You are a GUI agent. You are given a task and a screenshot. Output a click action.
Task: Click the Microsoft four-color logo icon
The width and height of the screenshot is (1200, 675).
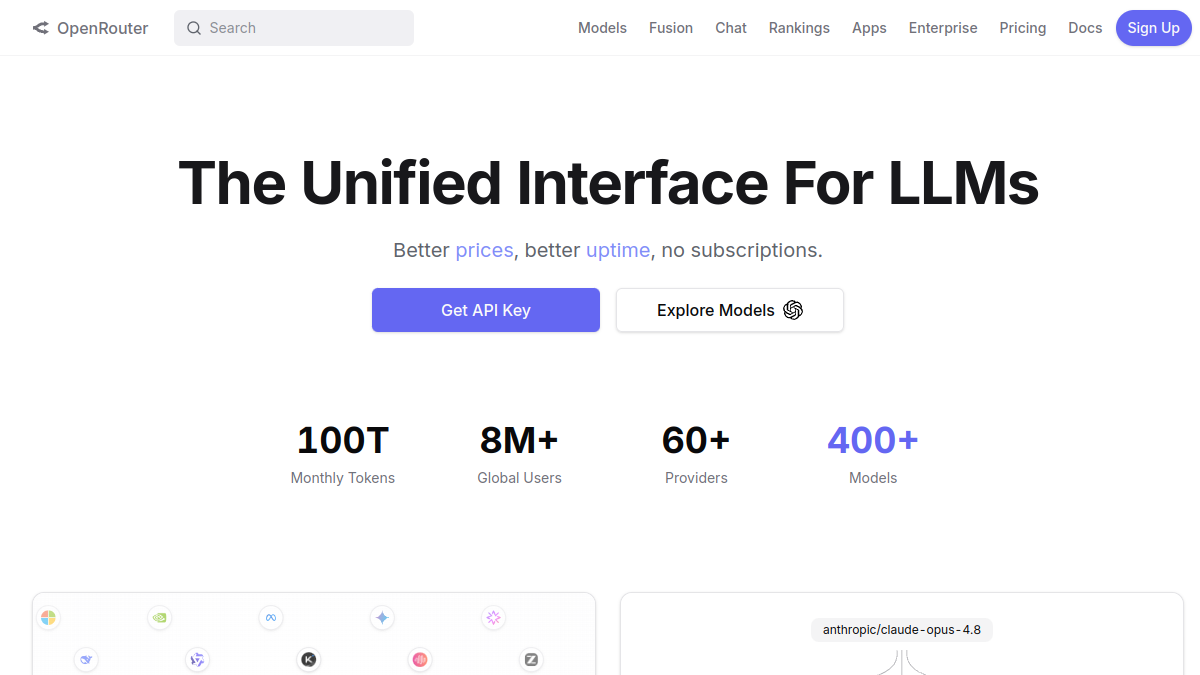pyautogui.click(x=48, y=618)
